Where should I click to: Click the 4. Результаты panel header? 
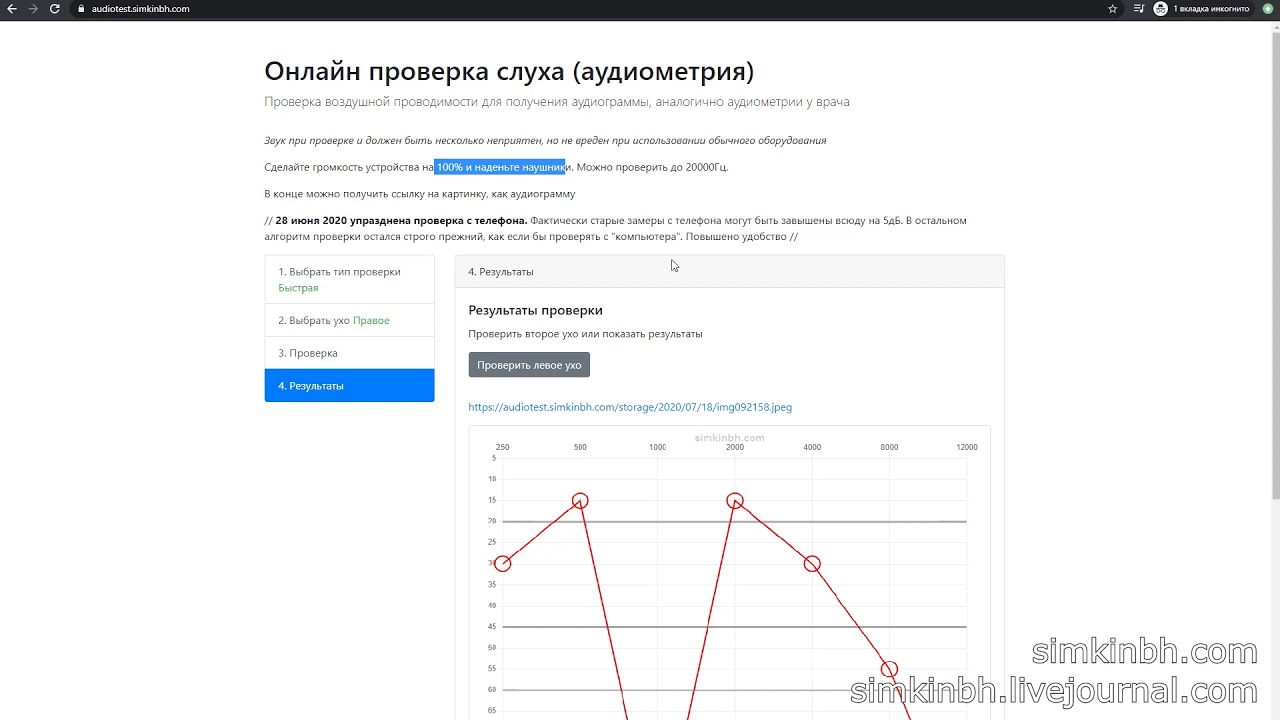[729, 271]
